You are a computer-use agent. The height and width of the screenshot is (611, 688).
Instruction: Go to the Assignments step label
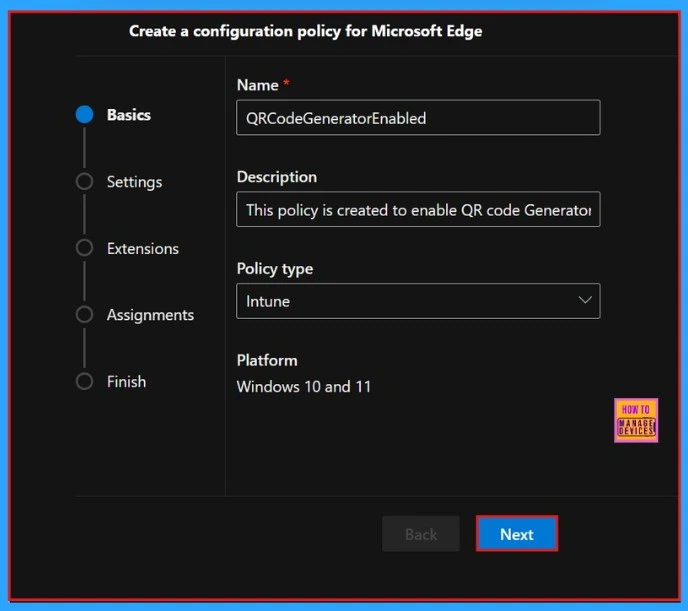pos(150,315)
